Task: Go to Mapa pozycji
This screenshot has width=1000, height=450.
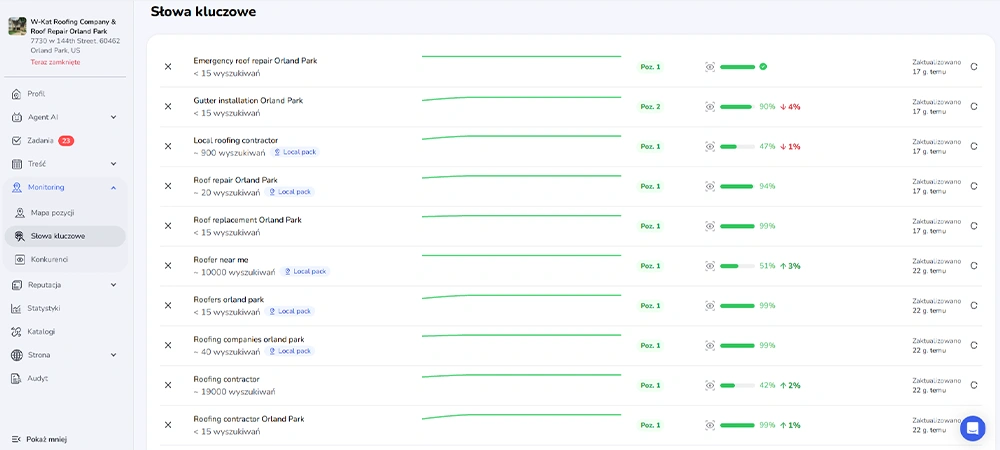Action: 52,213
